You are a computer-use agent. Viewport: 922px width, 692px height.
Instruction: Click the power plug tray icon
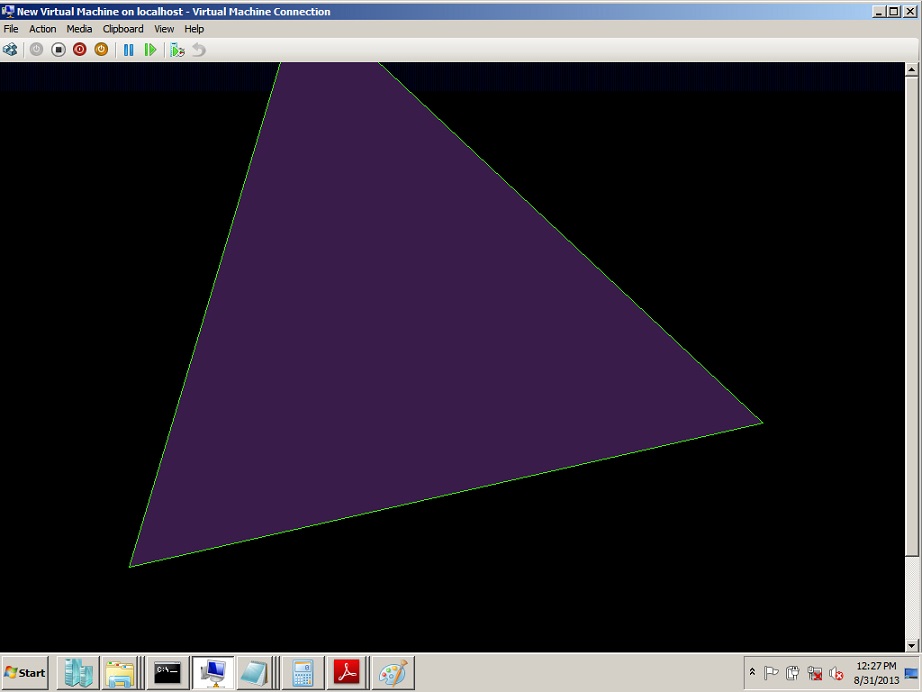pyautogui.click(x=793, y=673)
